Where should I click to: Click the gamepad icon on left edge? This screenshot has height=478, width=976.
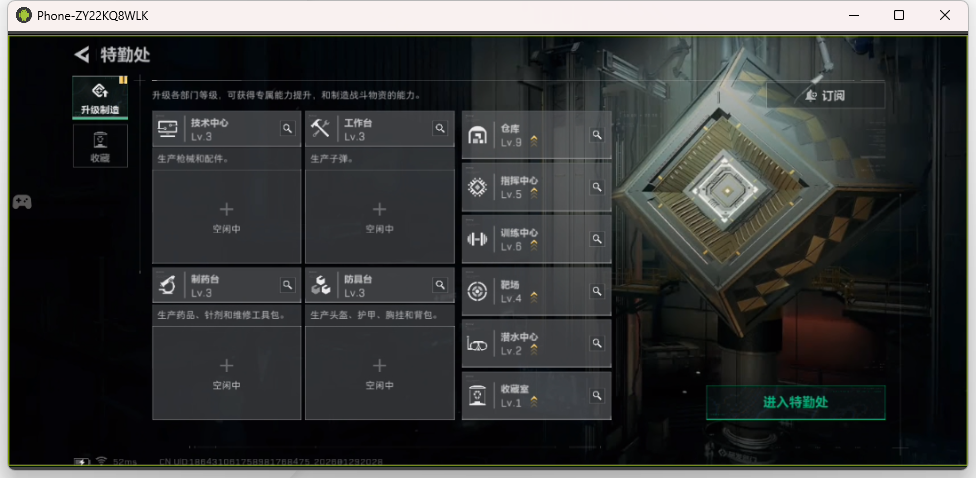[21, 202]
